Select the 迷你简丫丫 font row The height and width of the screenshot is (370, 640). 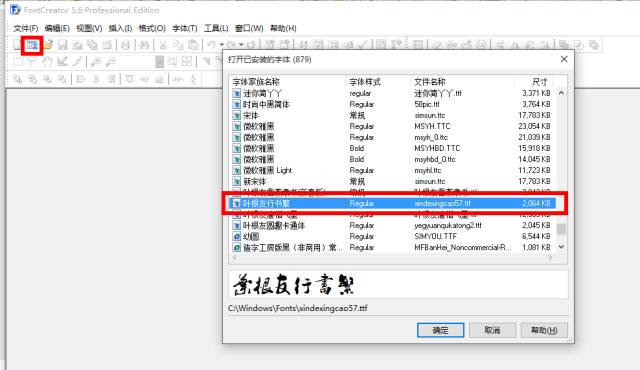point(393,93)
